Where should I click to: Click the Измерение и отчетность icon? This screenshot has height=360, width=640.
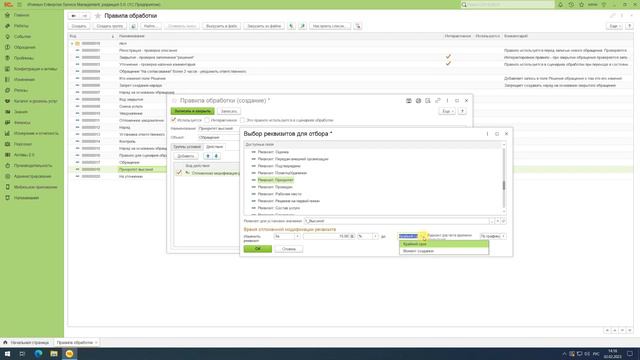[7, 133]
